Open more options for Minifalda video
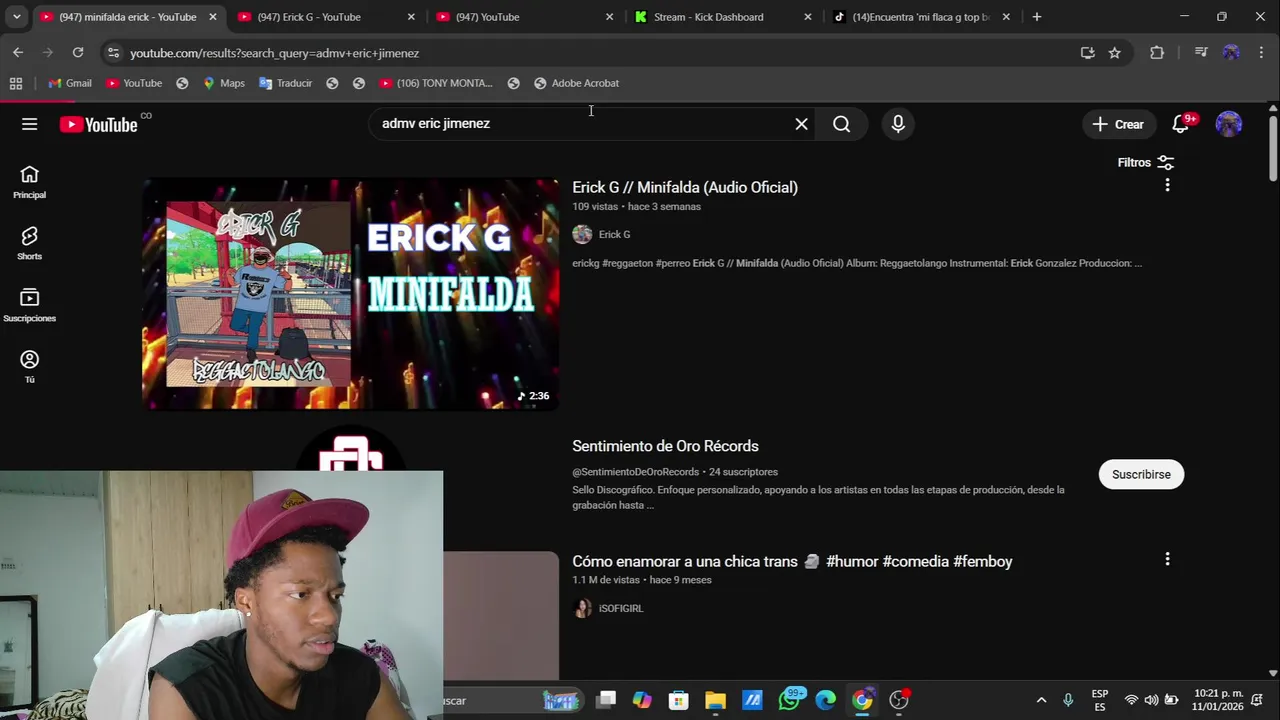This screenshot has height=720, width=1280. 1167,185
